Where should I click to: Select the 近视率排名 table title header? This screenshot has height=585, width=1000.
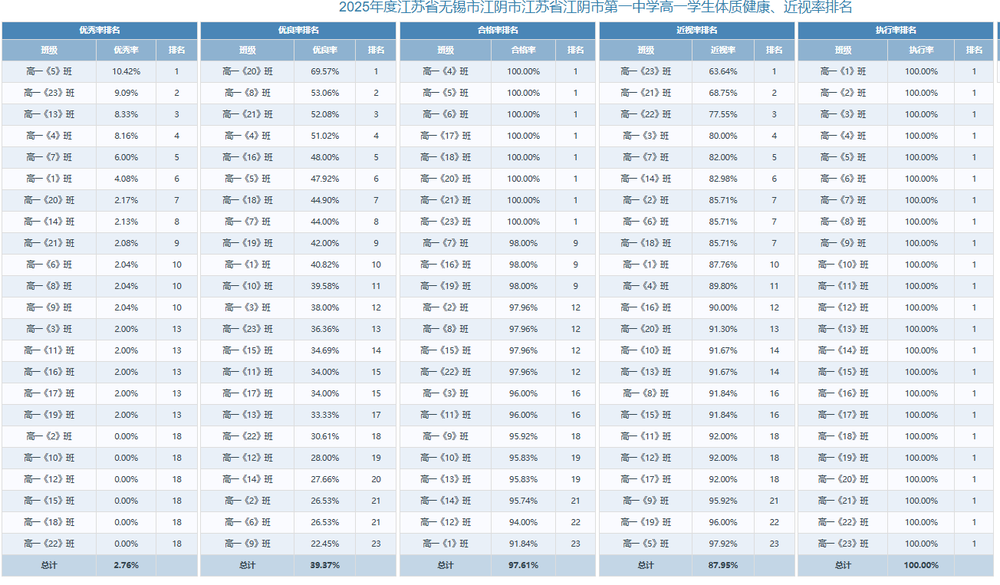point(696,30)
